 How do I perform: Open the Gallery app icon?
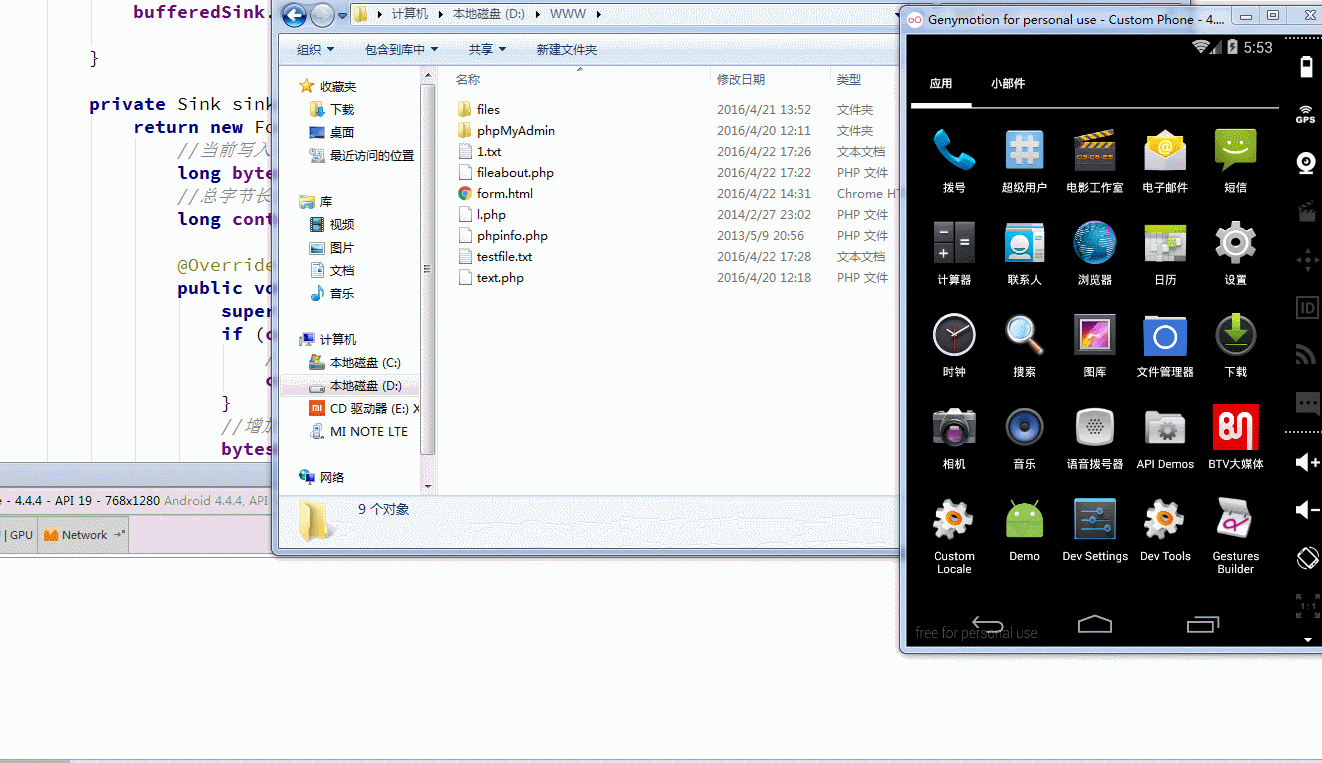1095,335
